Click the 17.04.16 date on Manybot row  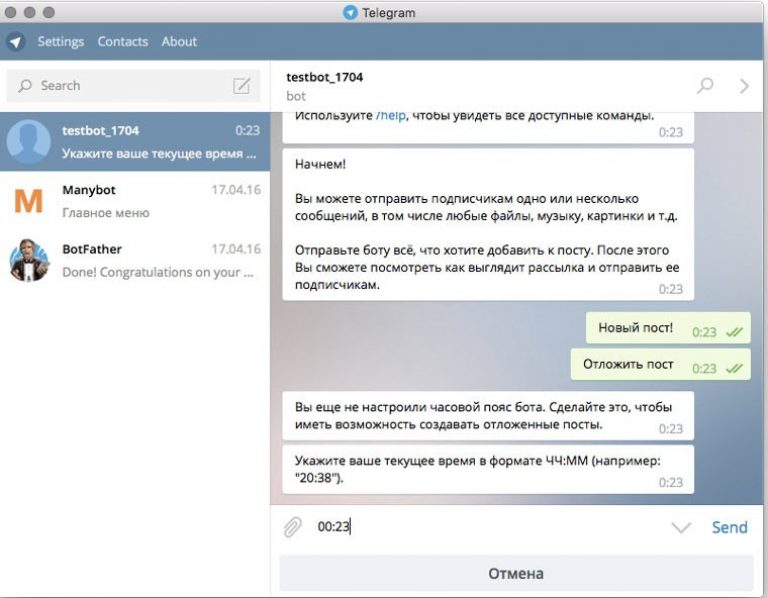click(x=236, y=190)
